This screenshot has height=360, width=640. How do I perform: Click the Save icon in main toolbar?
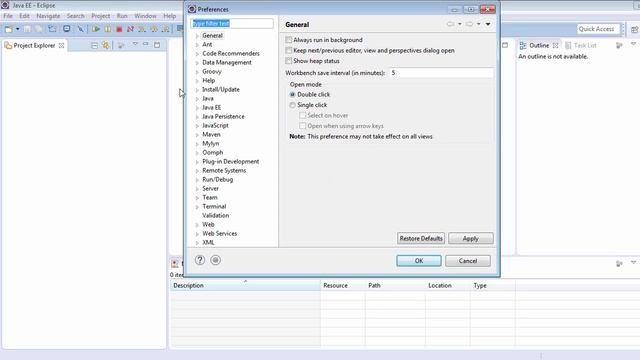[x=27, y=29]
